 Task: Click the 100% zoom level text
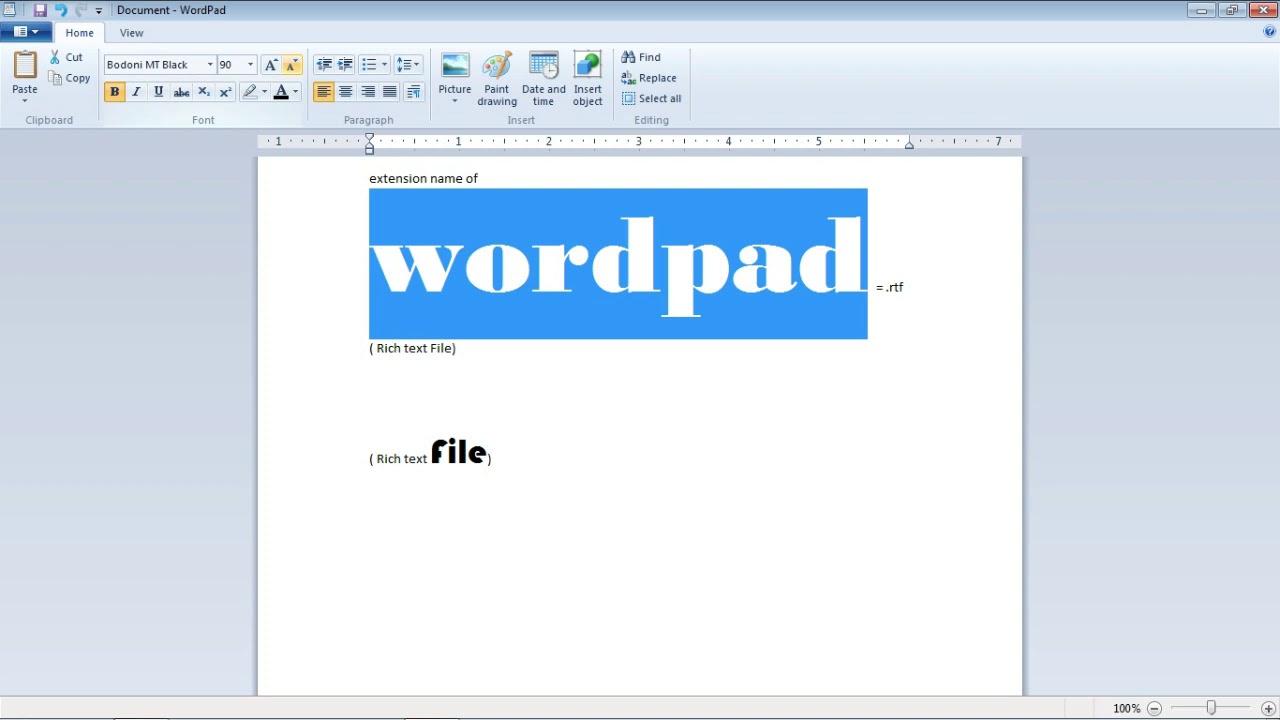pos(1126,708)
